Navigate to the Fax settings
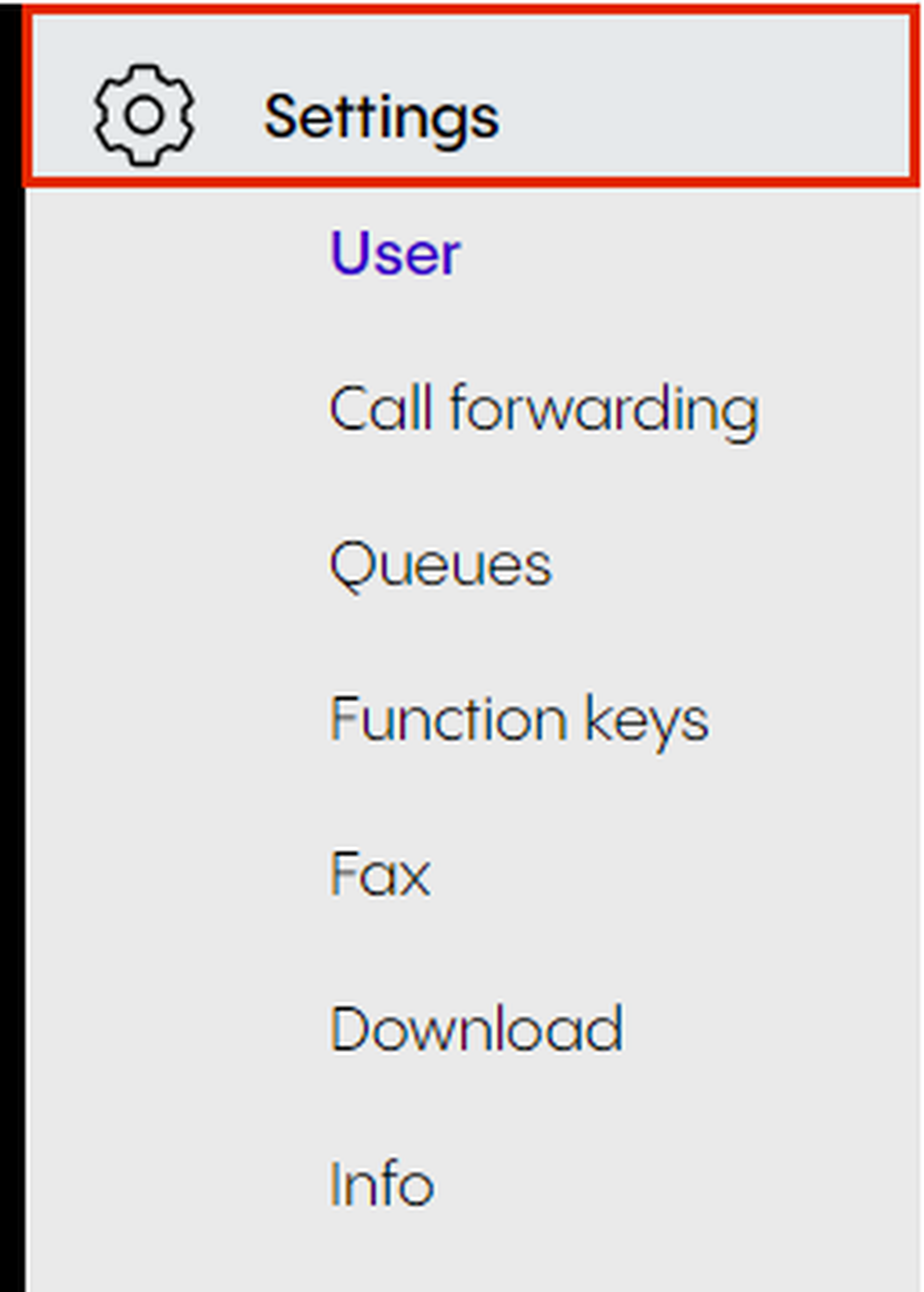Image resolution: width=924 pixels, height=1292 pixels. point(380,875)
